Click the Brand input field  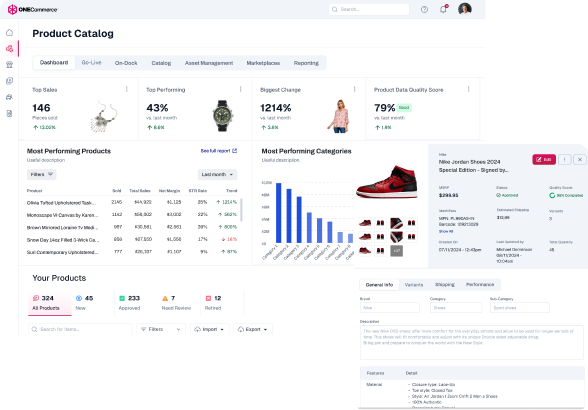point(390,308)
